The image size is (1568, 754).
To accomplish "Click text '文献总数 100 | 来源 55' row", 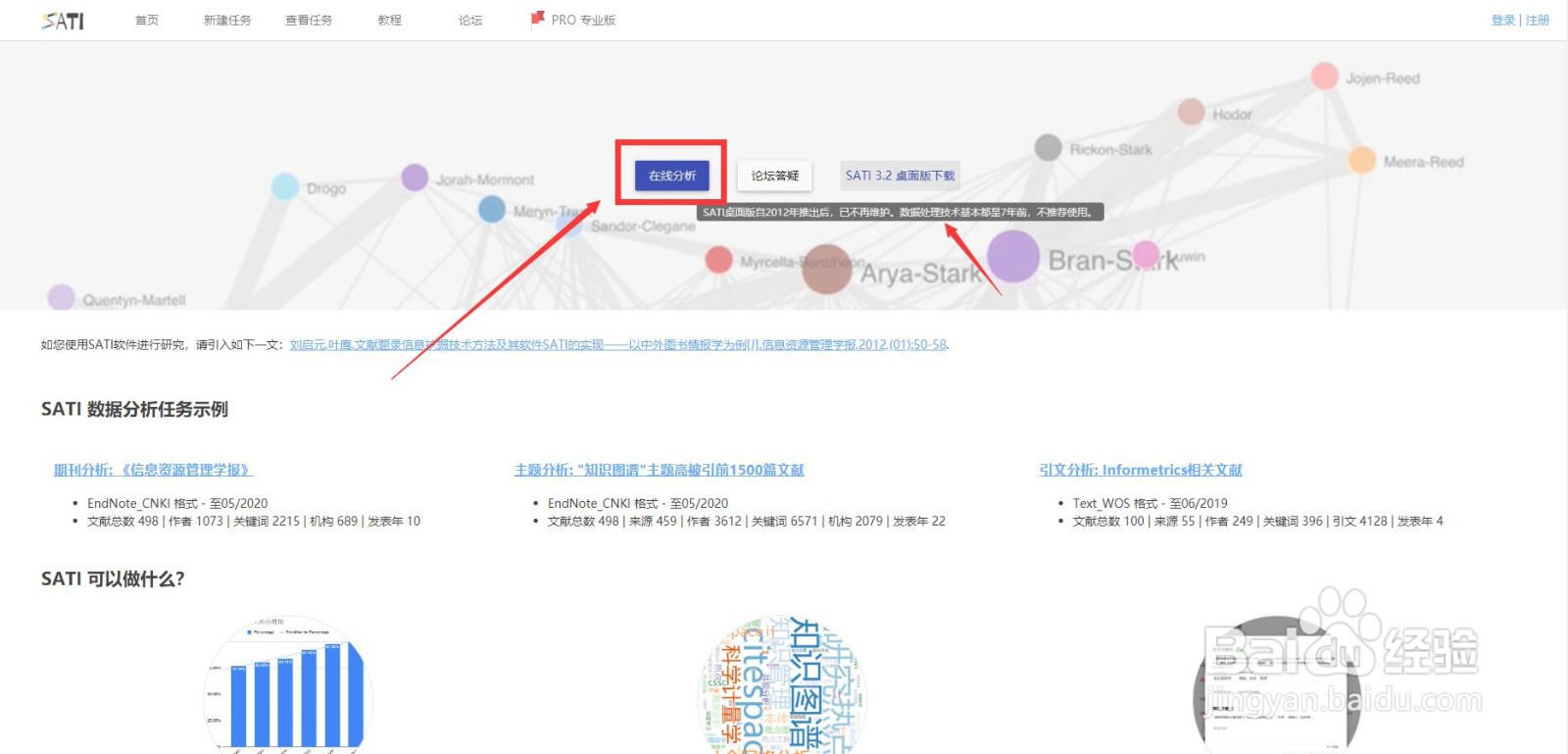I will click(1258, 521).
